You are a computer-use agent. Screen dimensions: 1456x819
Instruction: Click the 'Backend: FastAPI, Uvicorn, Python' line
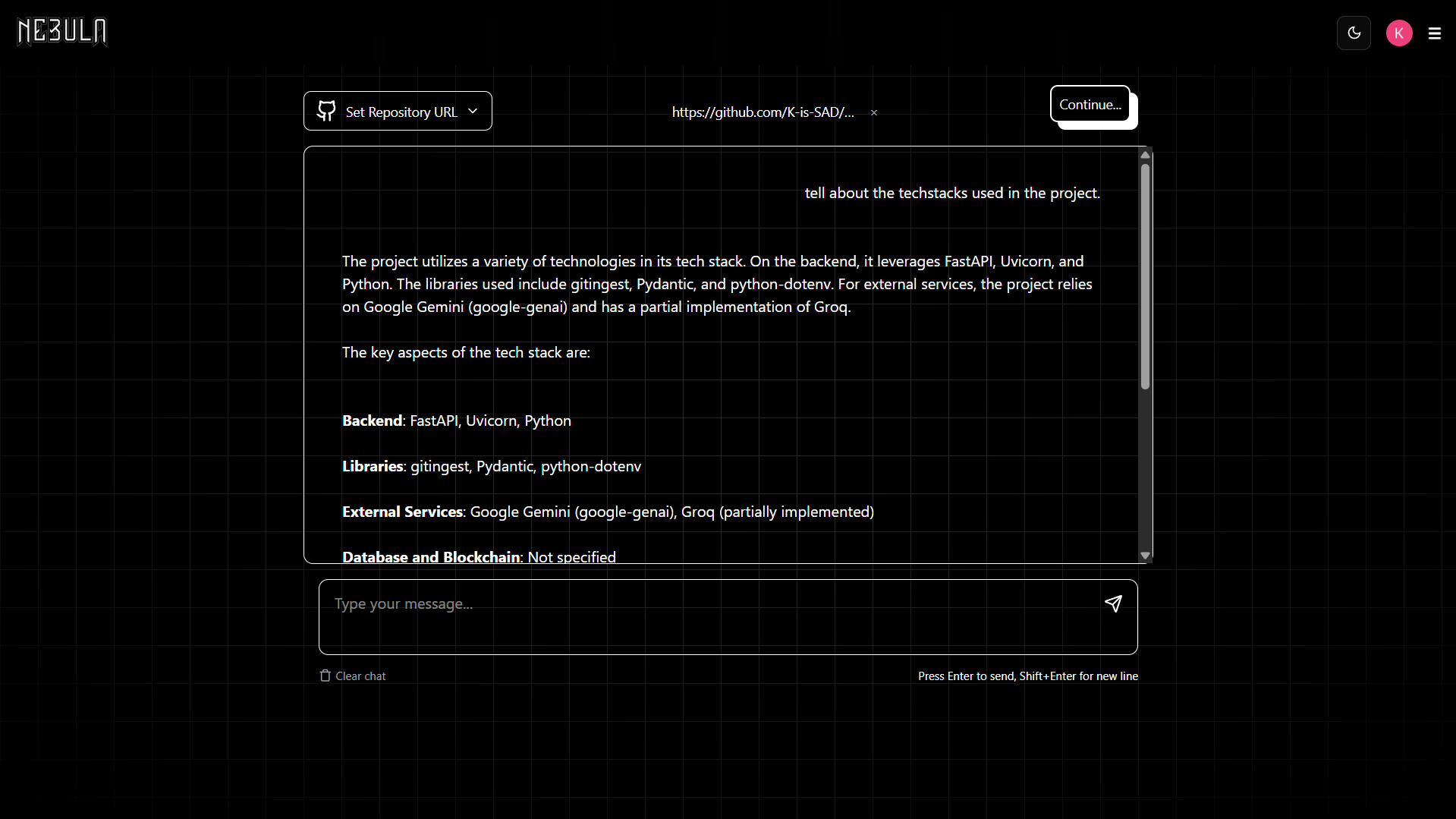click(x=457, y=421)
